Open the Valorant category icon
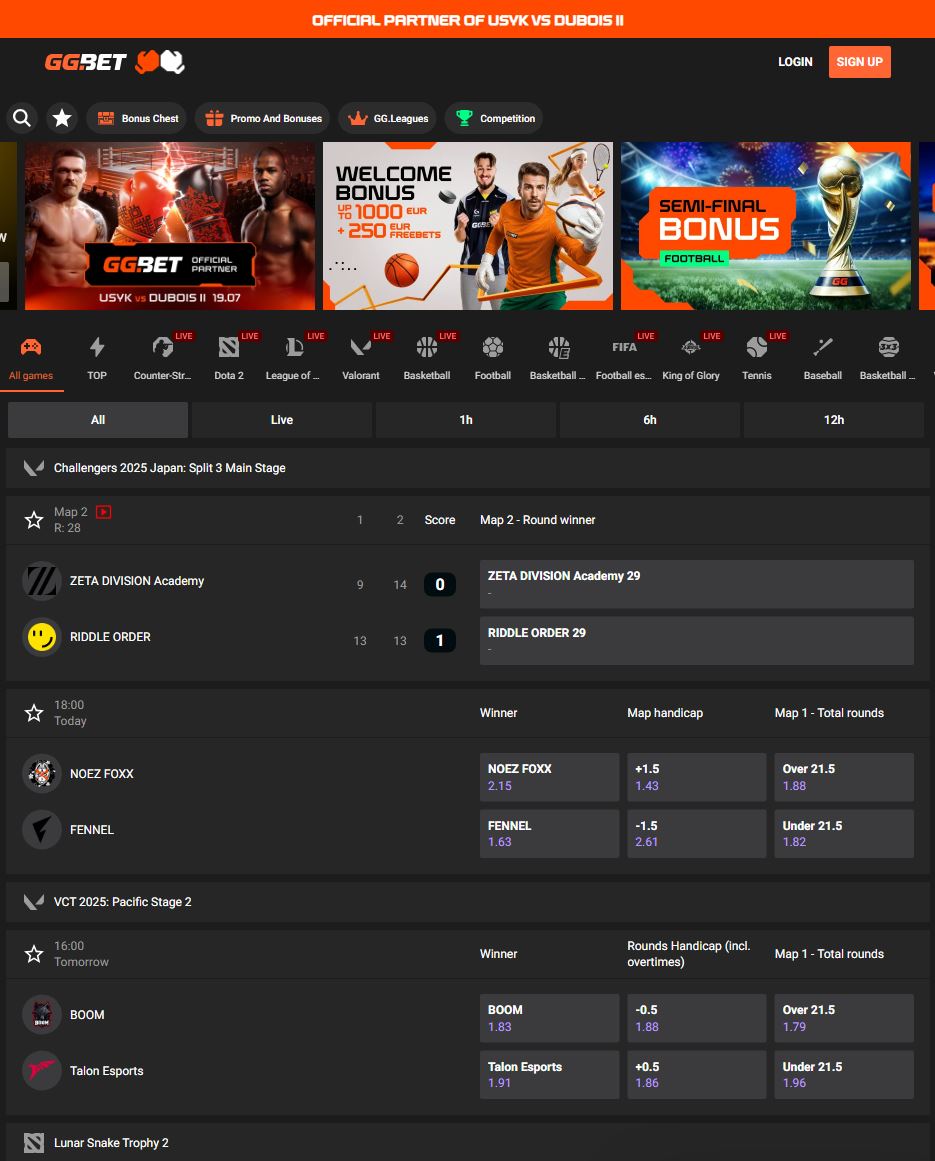Viewport: 935px width, 1161px height. coord(361,347)
